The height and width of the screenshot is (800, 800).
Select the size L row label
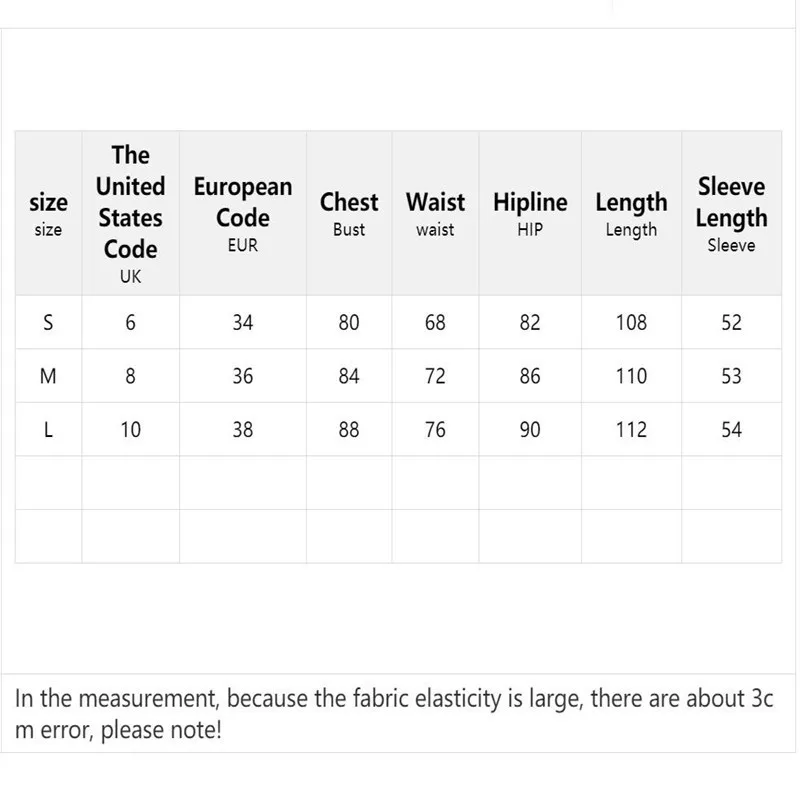click(x=48, y=430)
